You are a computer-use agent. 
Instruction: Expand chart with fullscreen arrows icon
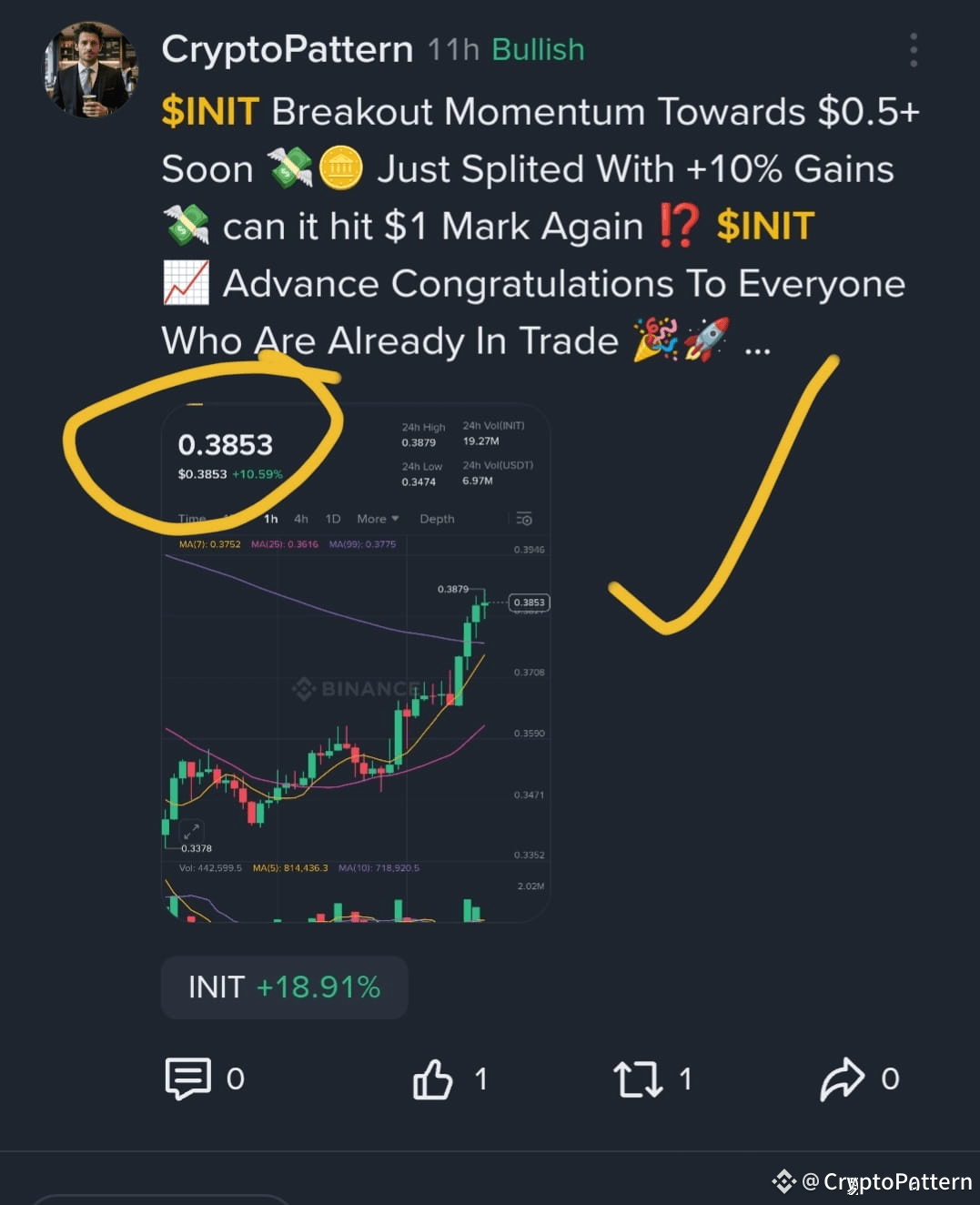191,831
